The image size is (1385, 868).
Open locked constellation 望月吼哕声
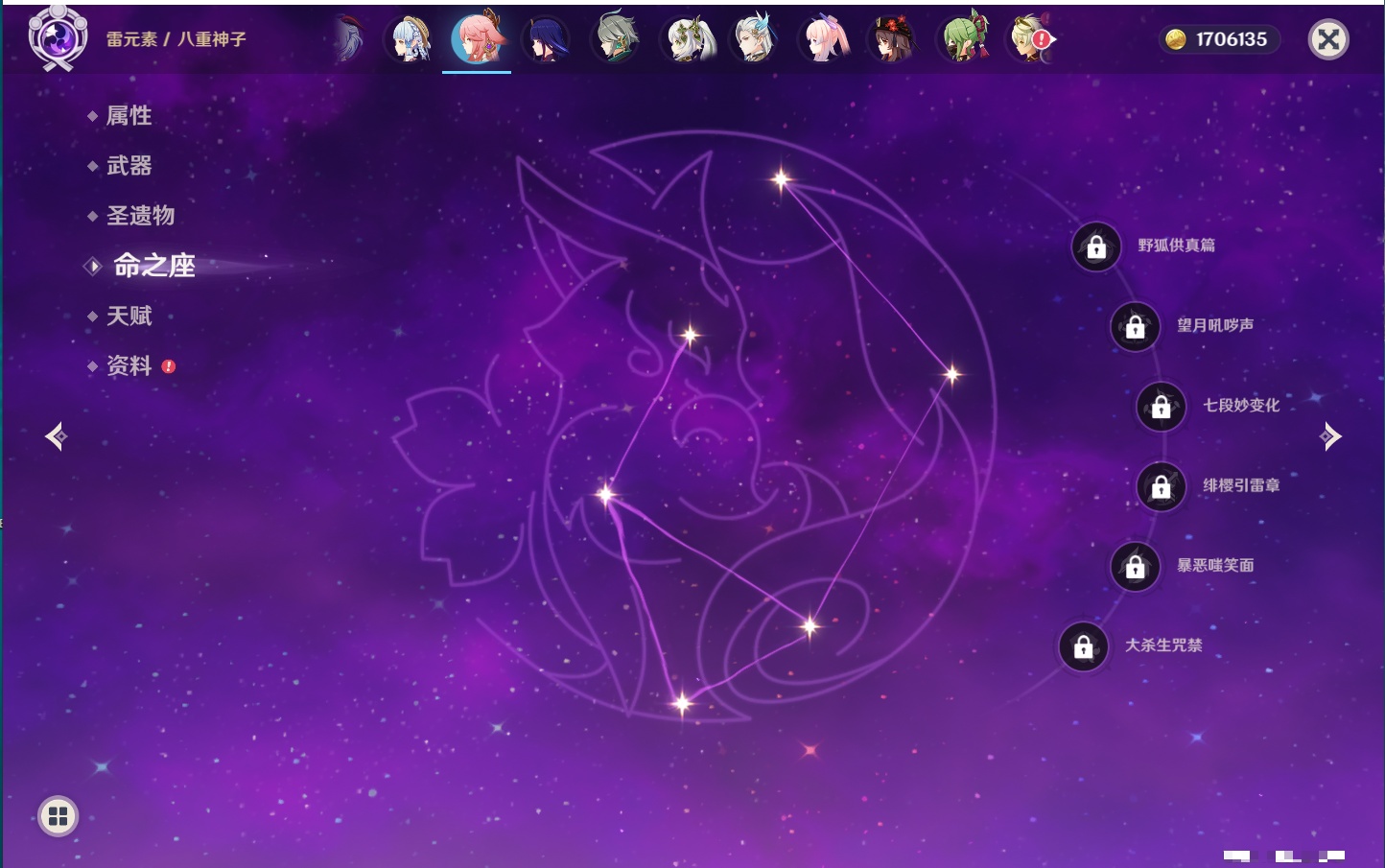tap(1135, 327)
